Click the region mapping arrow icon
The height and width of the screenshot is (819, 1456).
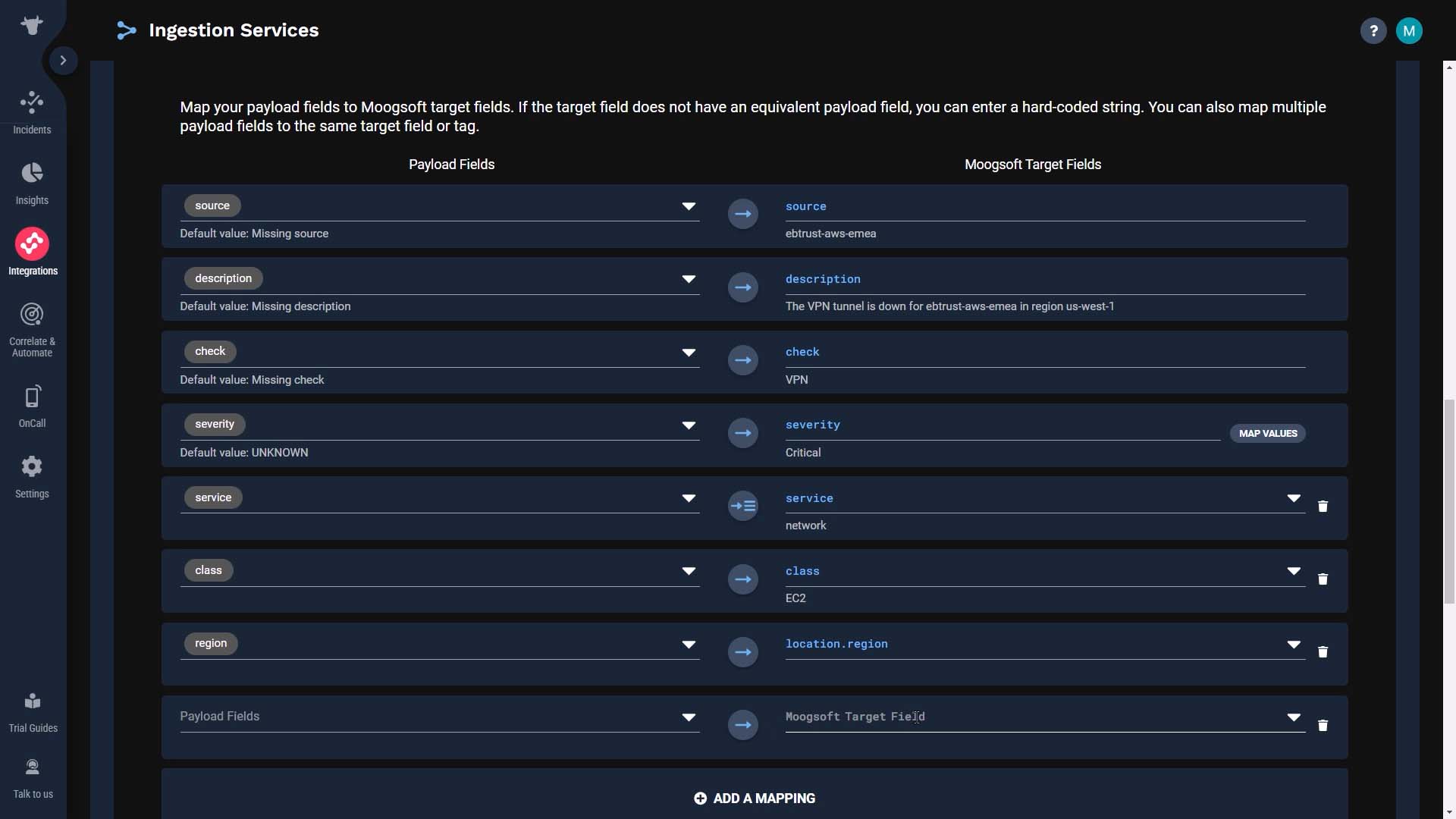click(x=743, y=652)
